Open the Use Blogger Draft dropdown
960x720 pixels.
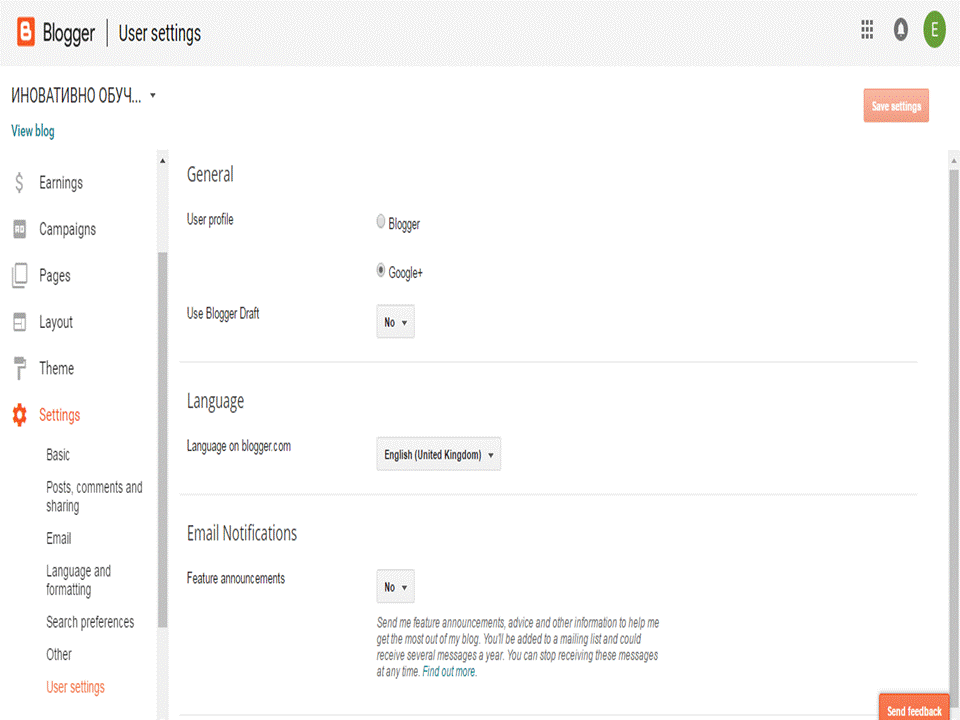[x=396, y=321]
